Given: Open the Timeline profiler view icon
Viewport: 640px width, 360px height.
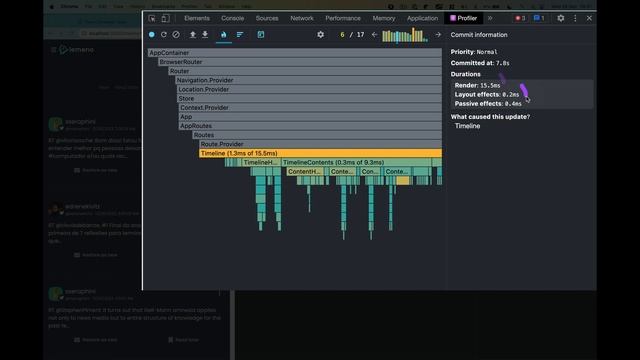Looking at the screenshot, I should [x=261, y=35].
